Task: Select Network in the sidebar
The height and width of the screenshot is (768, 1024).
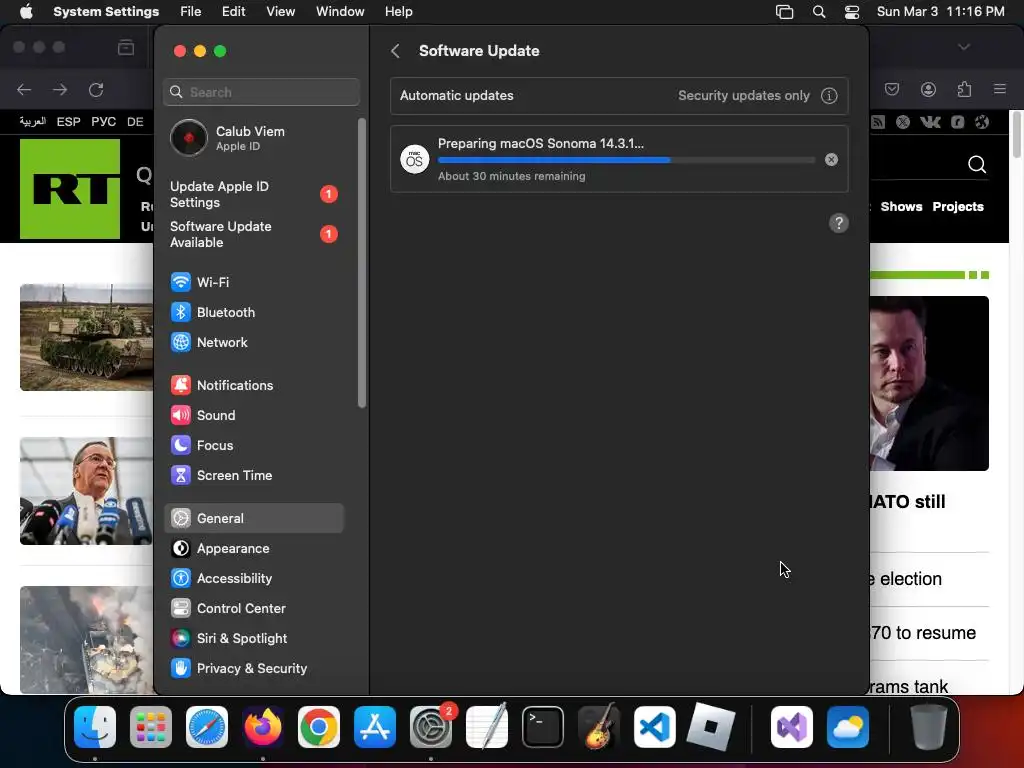Action: coord(253,342)
